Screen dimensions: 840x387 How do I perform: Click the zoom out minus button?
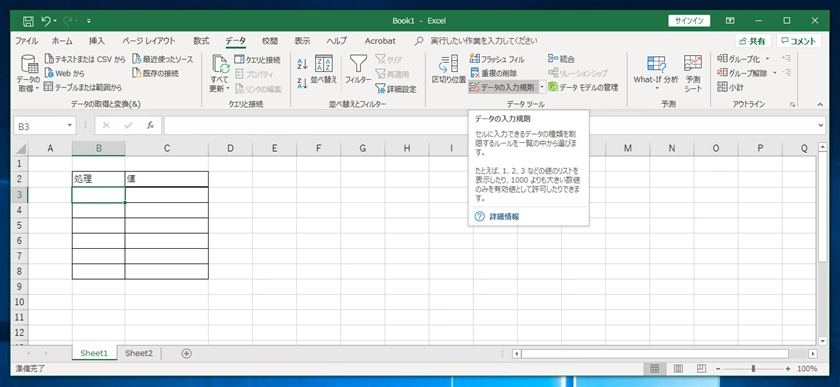[718, 369]
